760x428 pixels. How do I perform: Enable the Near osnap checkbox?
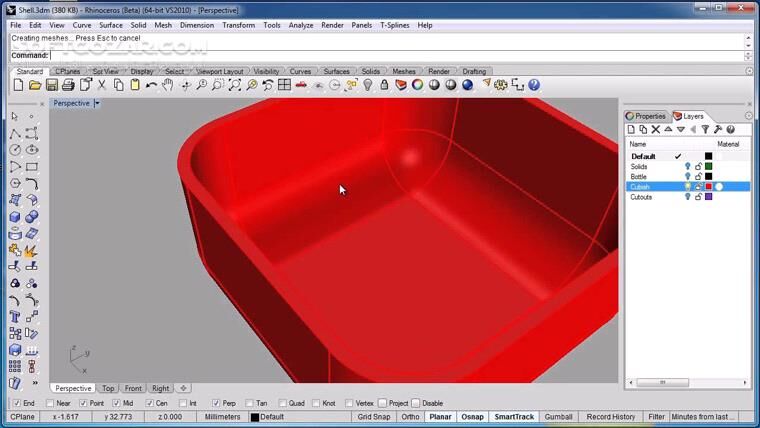coord(49,403)
